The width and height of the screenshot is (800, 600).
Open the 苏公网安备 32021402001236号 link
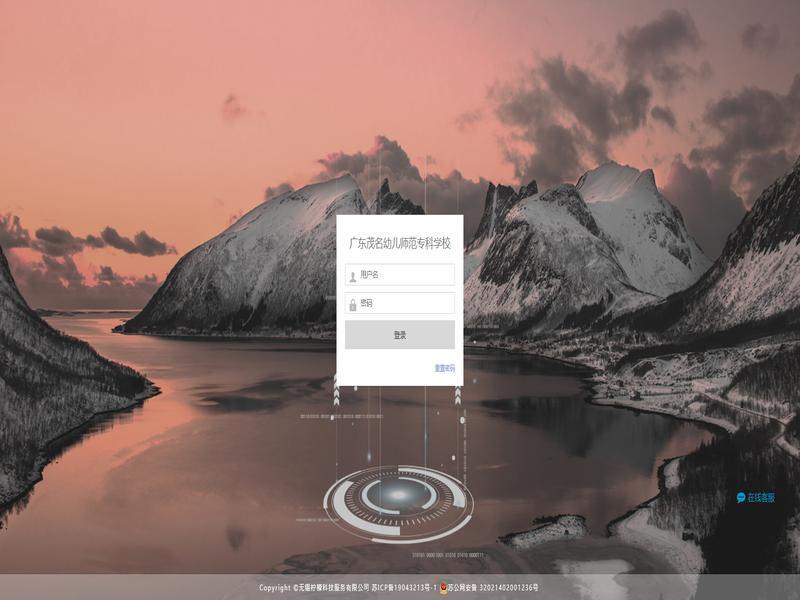494,588
